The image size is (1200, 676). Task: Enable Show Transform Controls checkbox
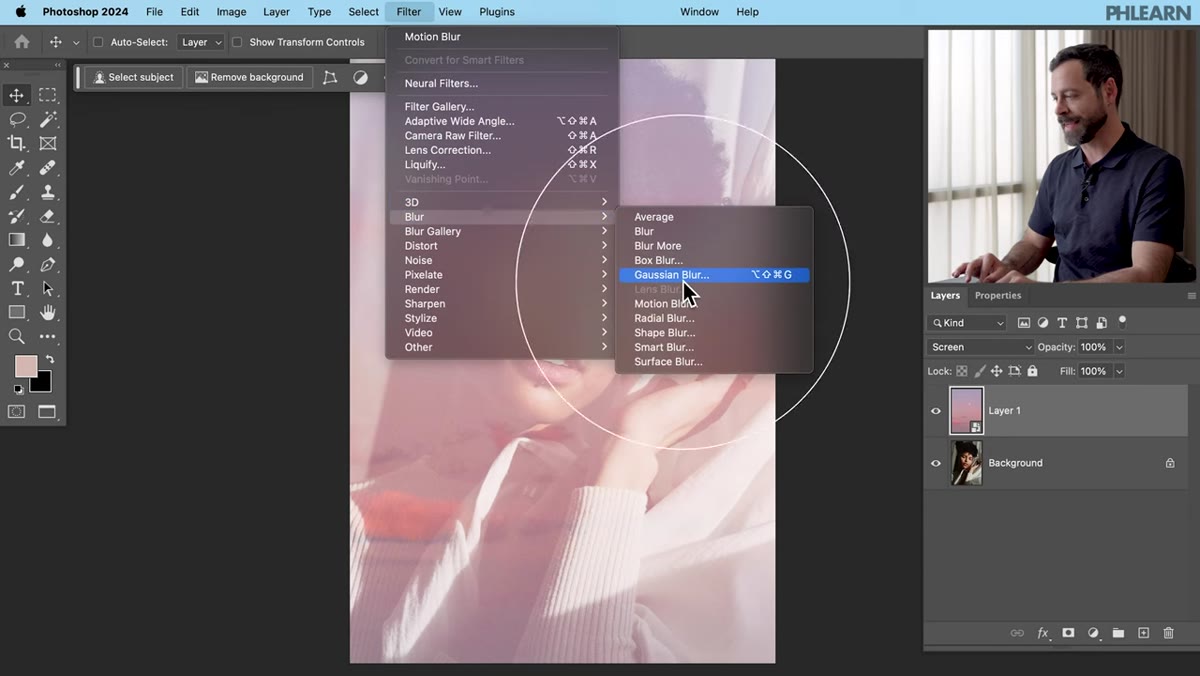coord(237,42)
